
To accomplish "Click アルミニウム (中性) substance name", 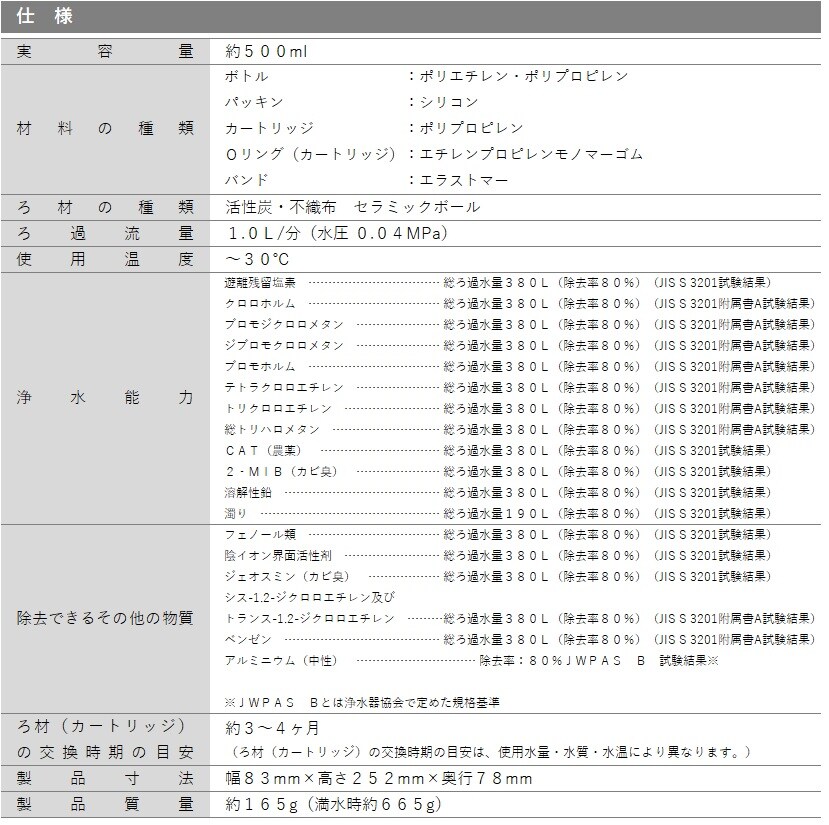I will [x=281, y=661].
